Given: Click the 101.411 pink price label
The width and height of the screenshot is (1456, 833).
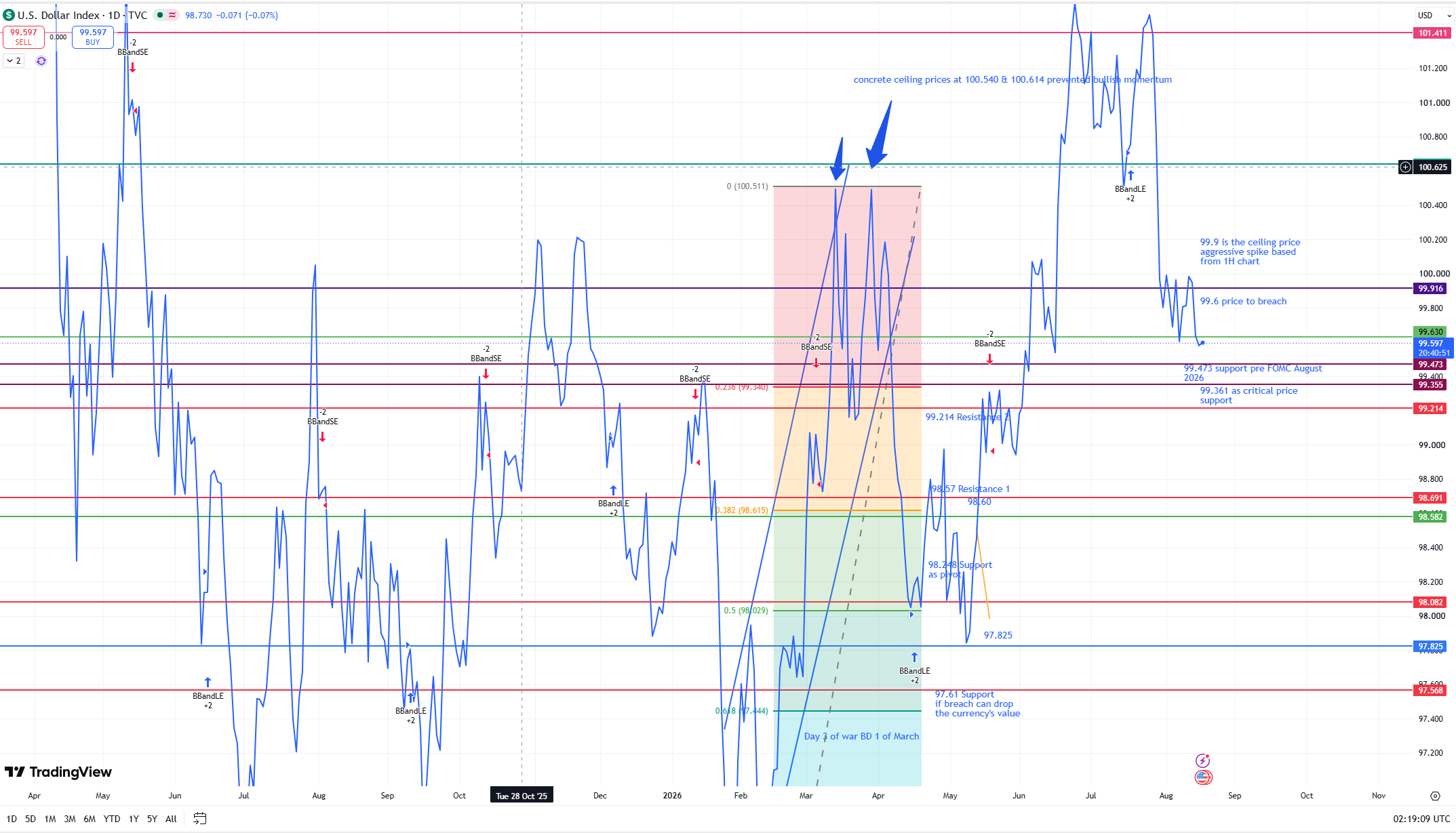Looking at the screenshot, I should pyautogui.click(x=1433, y=33).
